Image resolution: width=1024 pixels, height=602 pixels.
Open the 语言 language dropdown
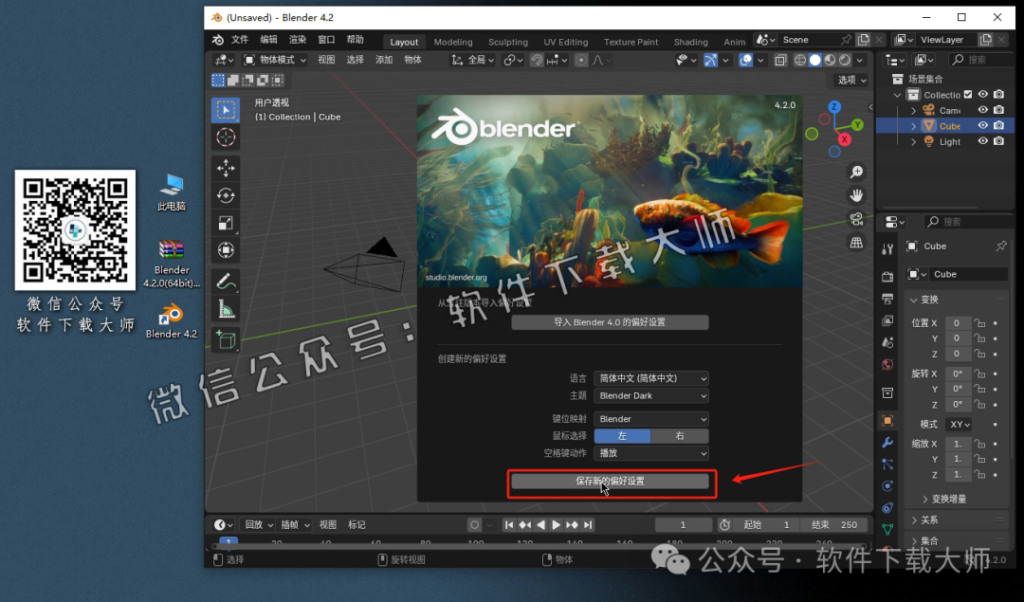pos(651,378)
